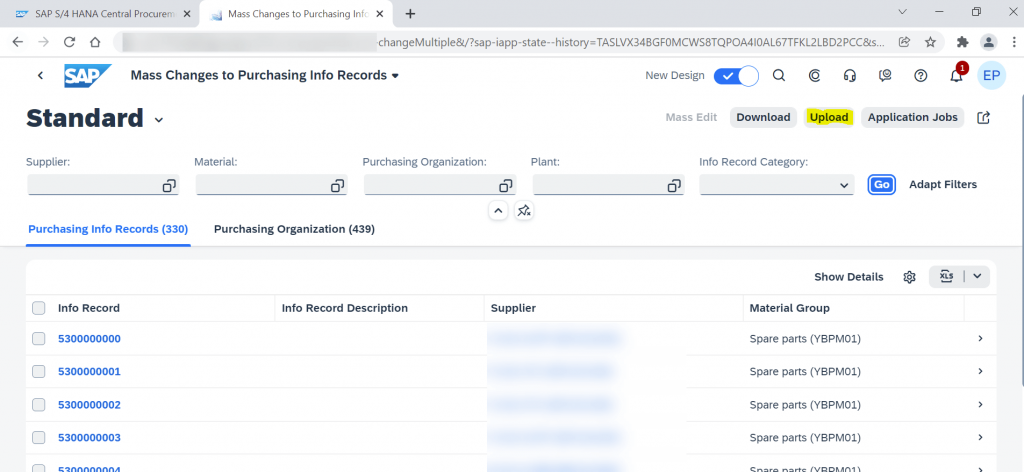This screenshot has width=1024, height=472.
Task: Open value help for Supplier field
Action: [169, 185]
